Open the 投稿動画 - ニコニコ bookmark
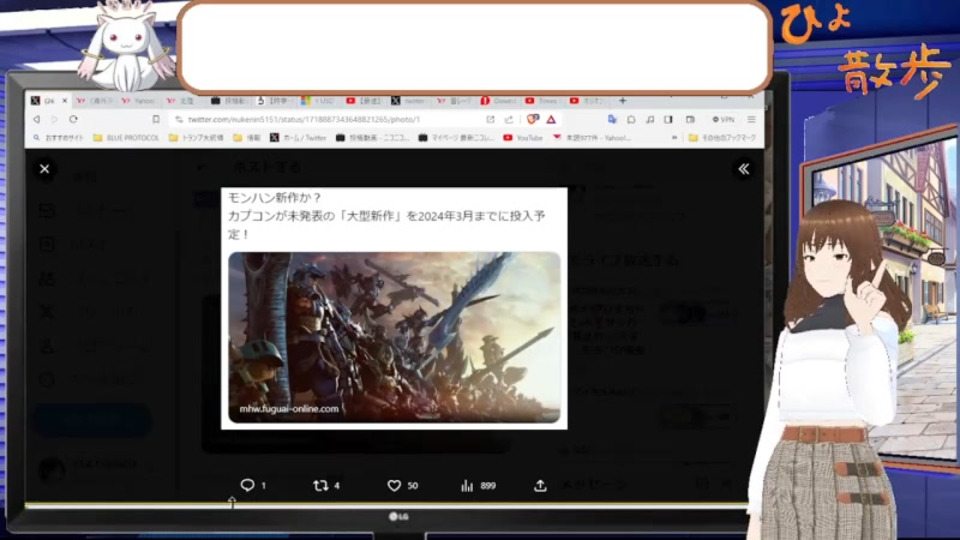The height and width of the screenshot is (540, 960). pos(373,138)
